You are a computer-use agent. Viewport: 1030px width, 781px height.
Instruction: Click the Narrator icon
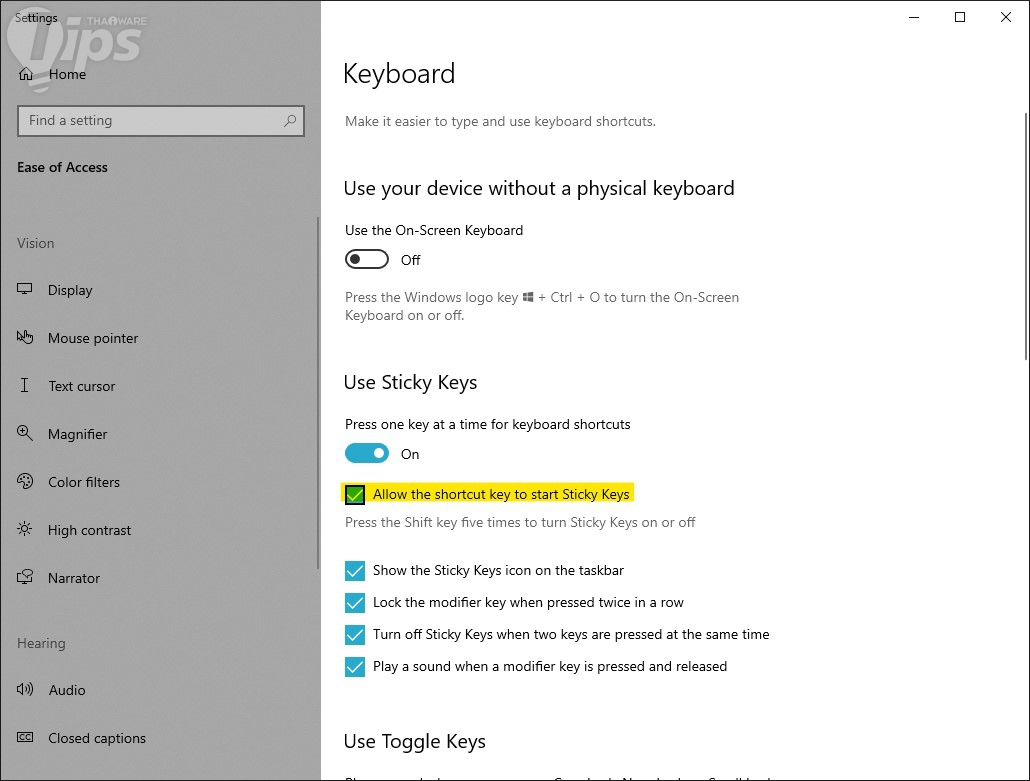(26, 578)
